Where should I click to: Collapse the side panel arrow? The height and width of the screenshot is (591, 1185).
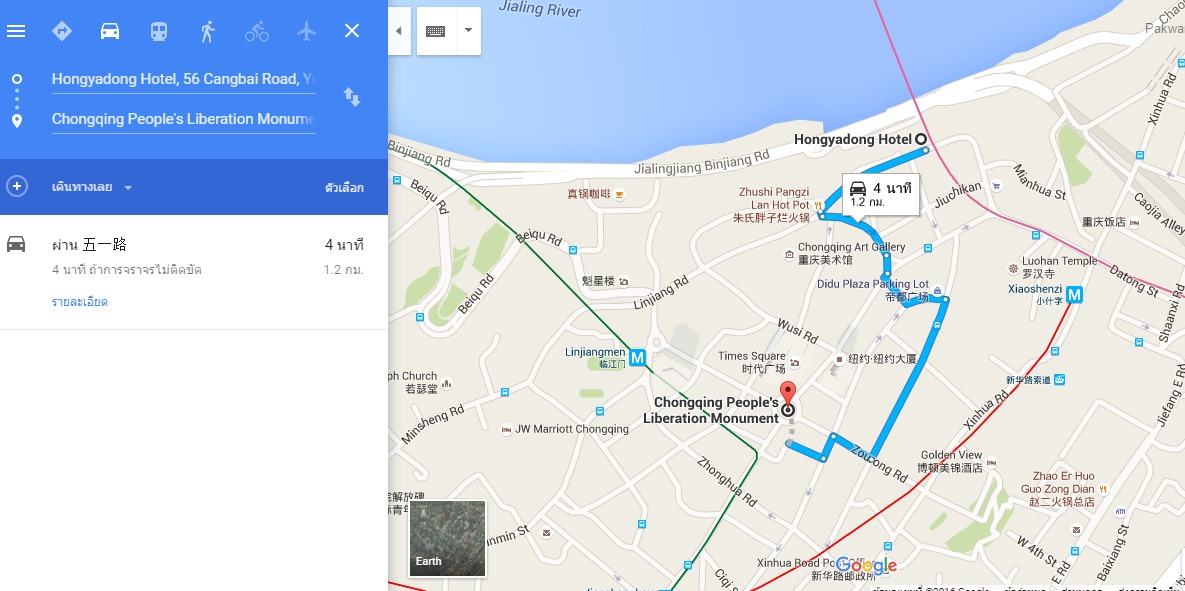click(x=399, y=31)
